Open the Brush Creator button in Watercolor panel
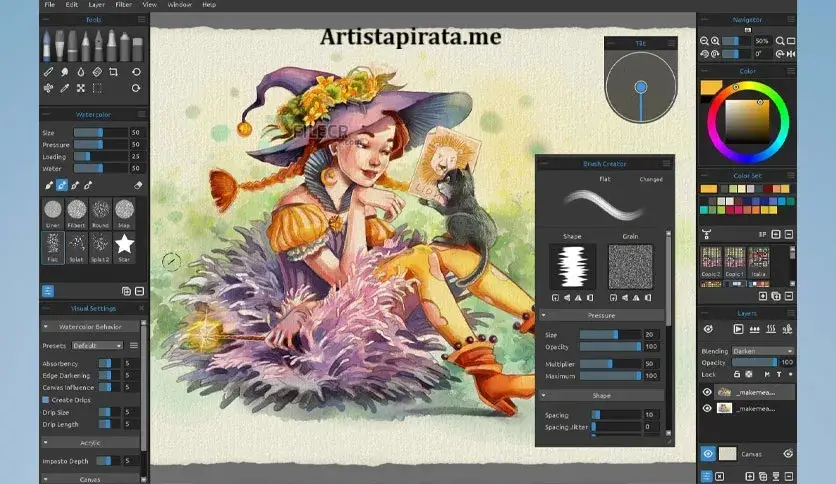 [x=48, y=291]
